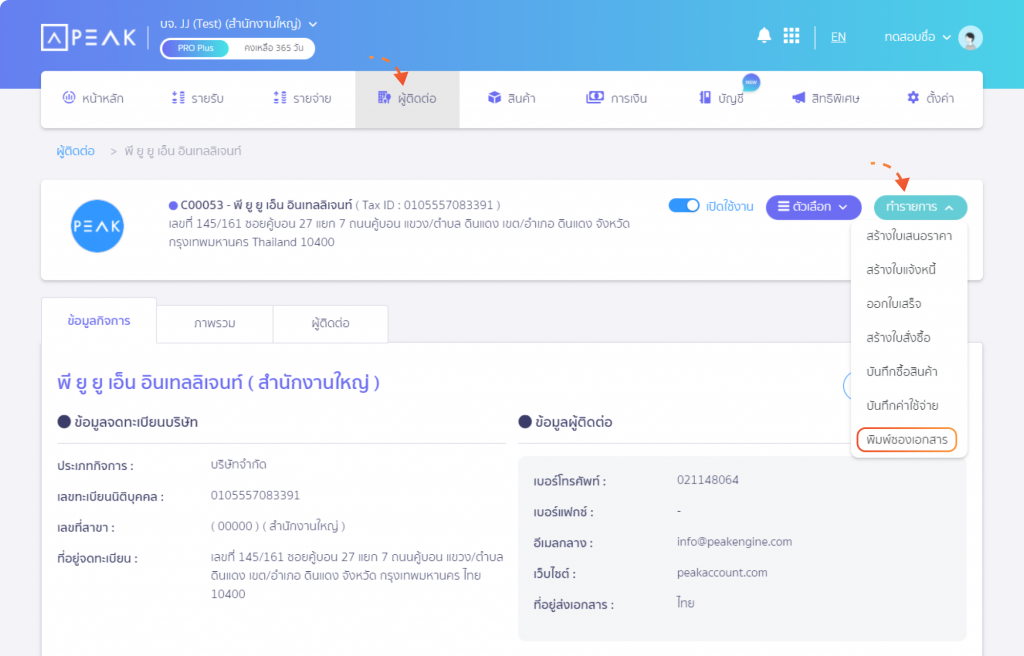Screen dimensions: 1024x656
Task: Open the notifications bell
Action: point(764,36)
